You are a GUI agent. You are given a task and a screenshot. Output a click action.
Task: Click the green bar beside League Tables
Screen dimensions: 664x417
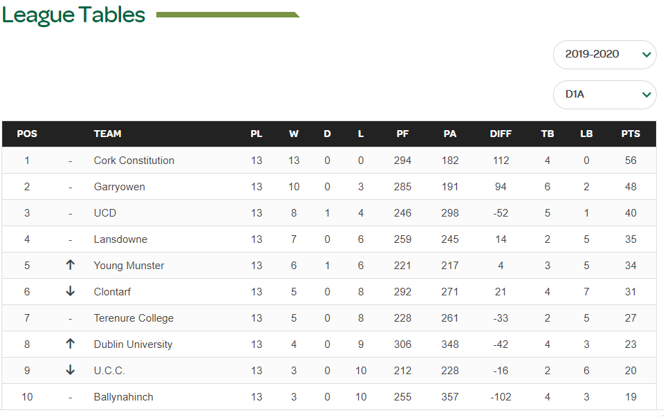coord(228,15)
